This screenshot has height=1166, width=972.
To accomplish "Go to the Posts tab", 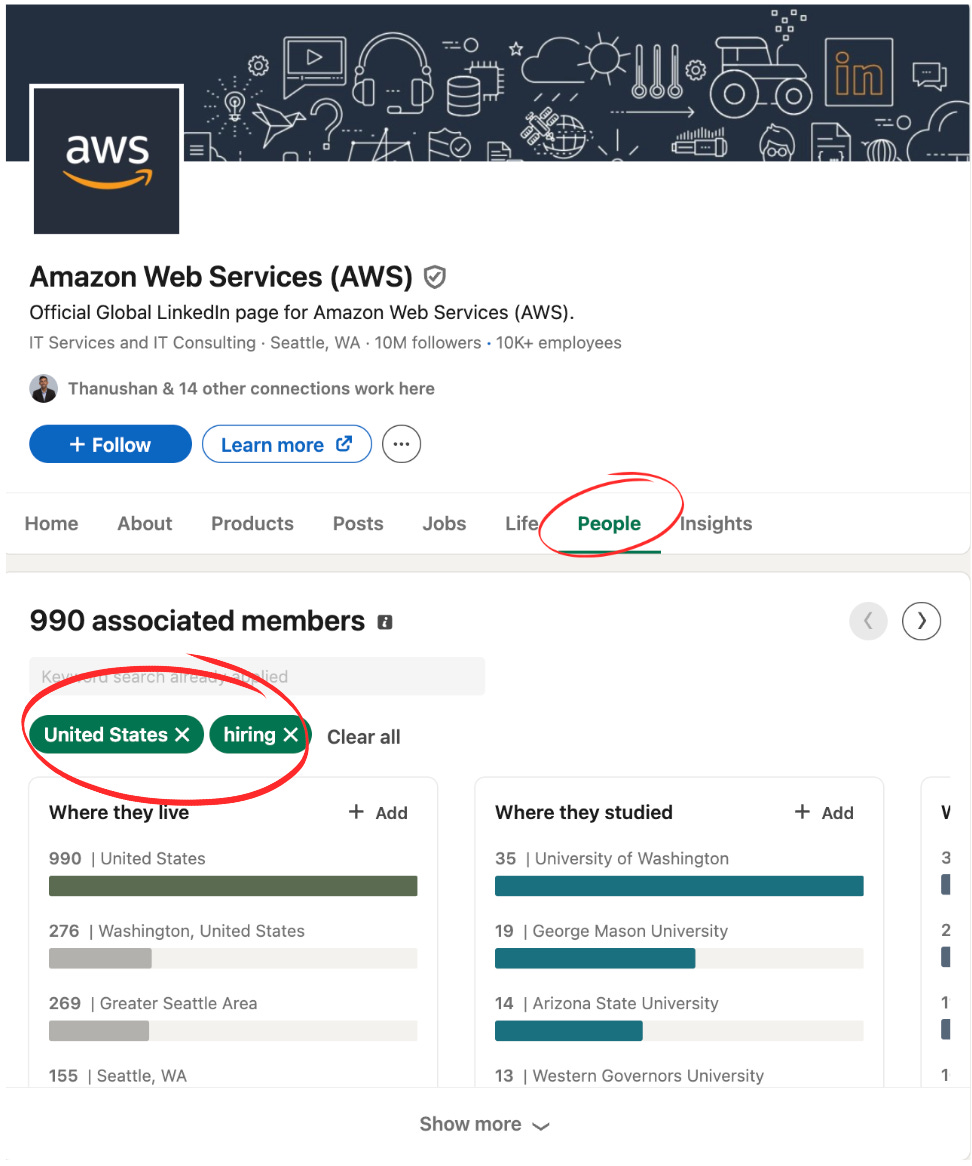I will click(358, 524).
